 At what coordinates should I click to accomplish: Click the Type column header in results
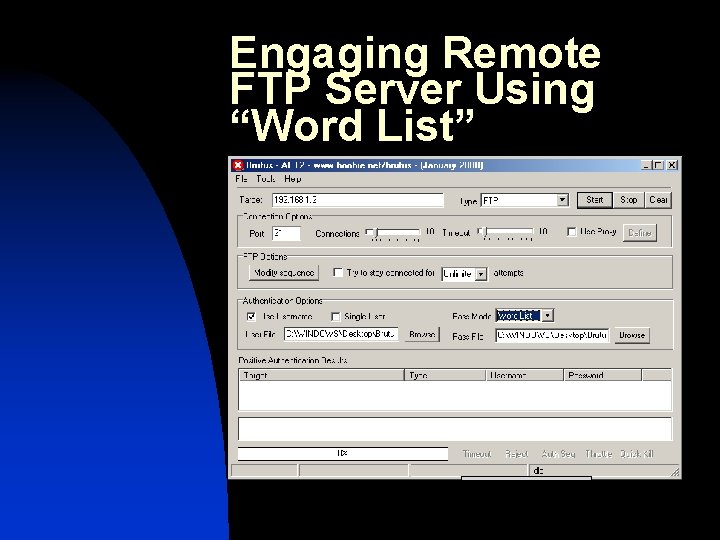pyautogui.click(x=445, y=375)
